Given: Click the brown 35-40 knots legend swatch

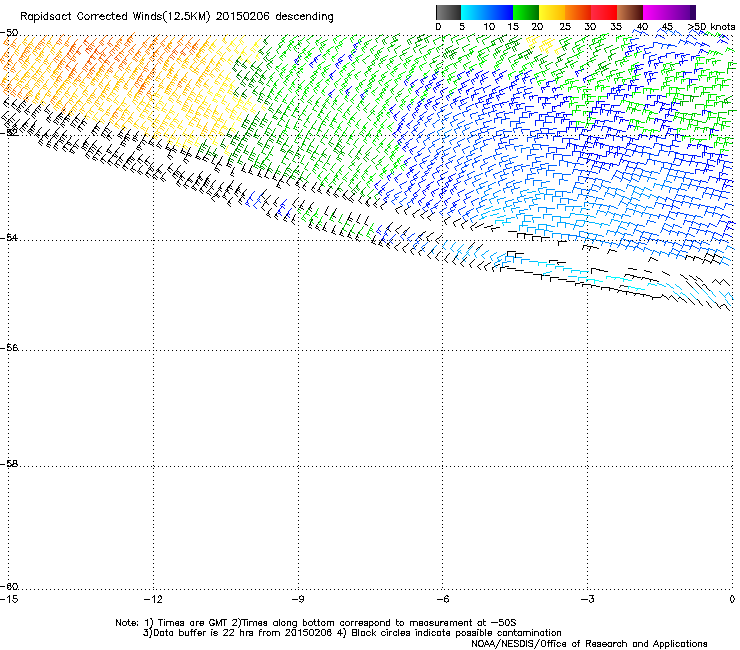Looking at the screenshot, I should point(630,12).
